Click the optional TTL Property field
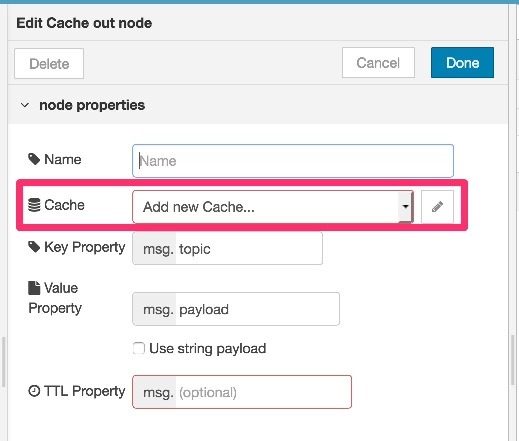This screenshot has width=519, height=441. tap(263, 392)
